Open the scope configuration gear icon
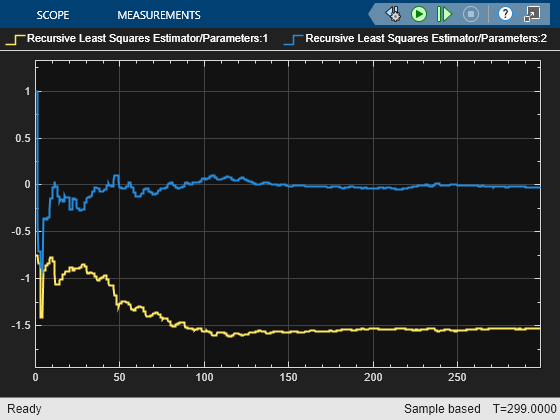560x420 pixels. coord(393,14)
